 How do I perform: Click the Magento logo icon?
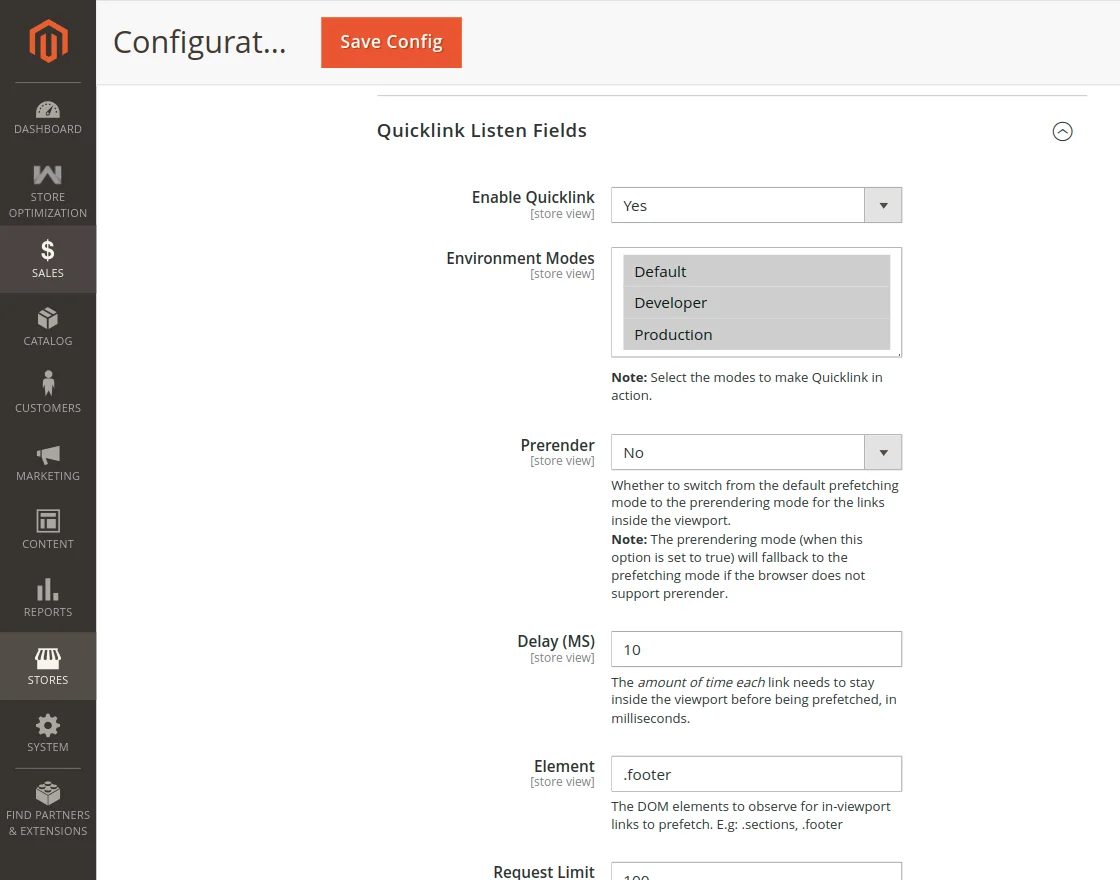(x=48, y=41)
